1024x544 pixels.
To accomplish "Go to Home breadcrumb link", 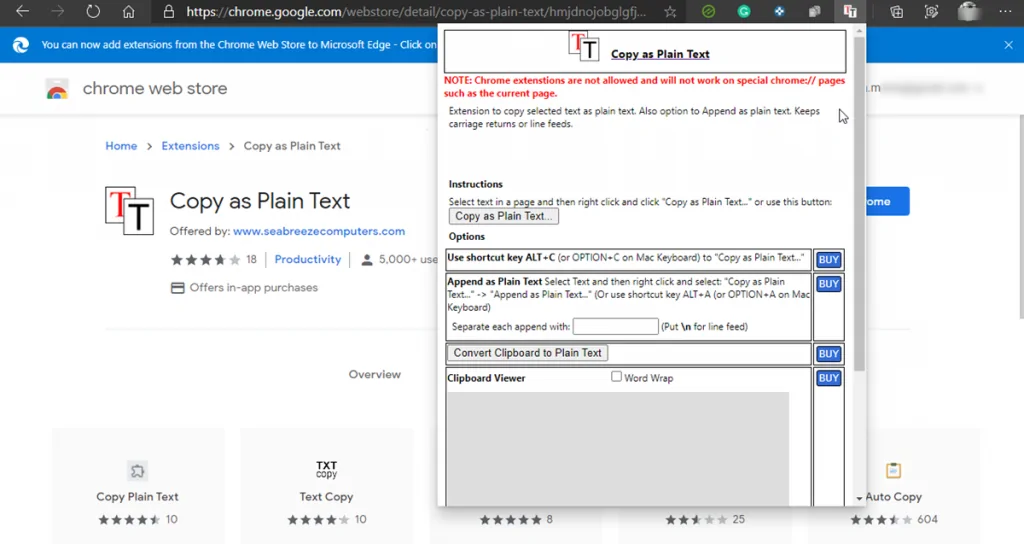I will click(121, 146).
